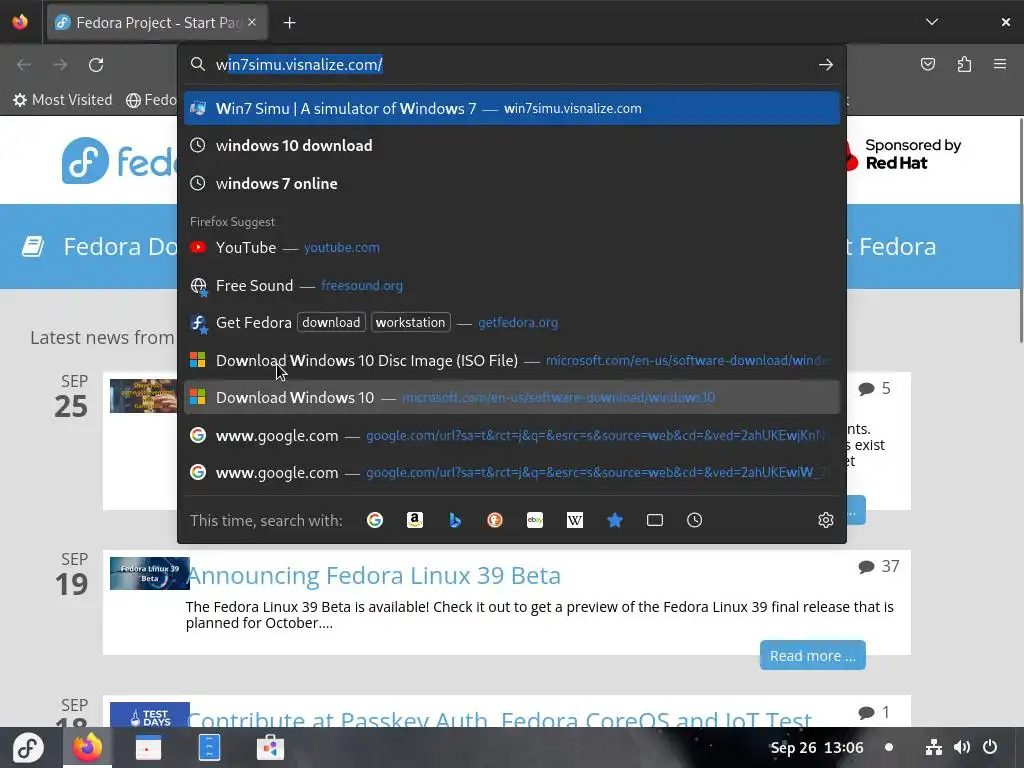This screenshot has width=1024, height=768.
Task: Go forward to the next page
Action: [x=60, y=65]
